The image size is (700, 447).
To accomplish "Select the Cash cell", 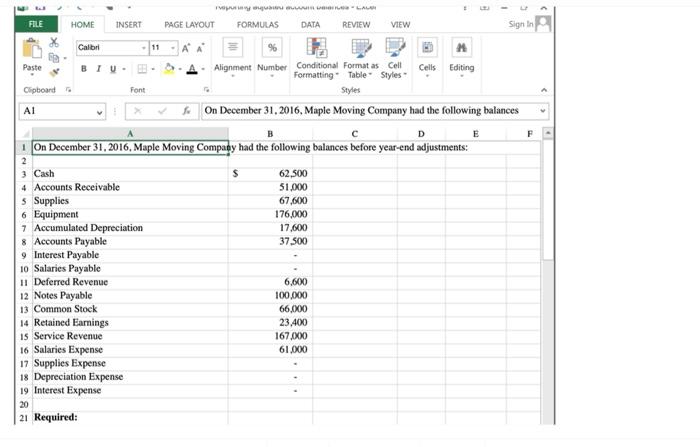I will coord(130,174).
